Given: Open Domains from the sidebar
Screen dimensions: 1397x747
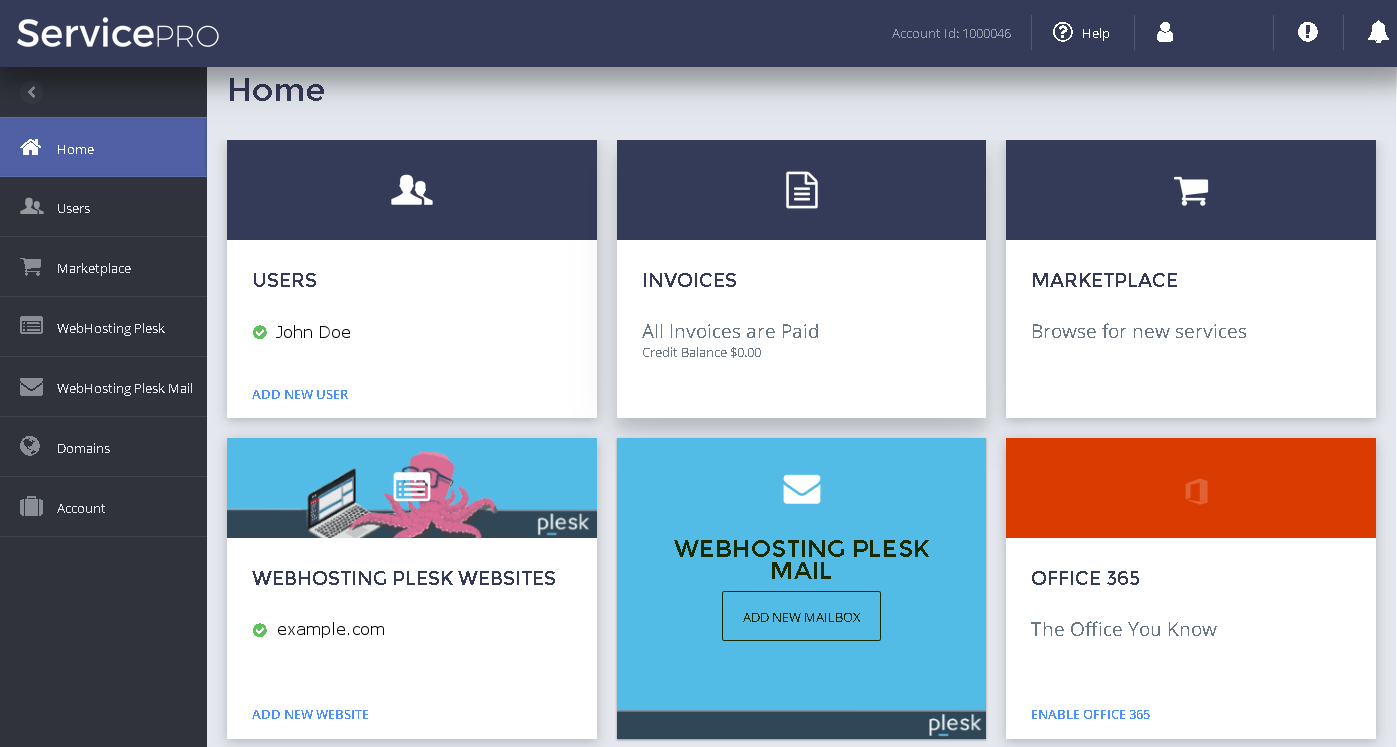Looking at the screenshot, I should click(83, 448).
